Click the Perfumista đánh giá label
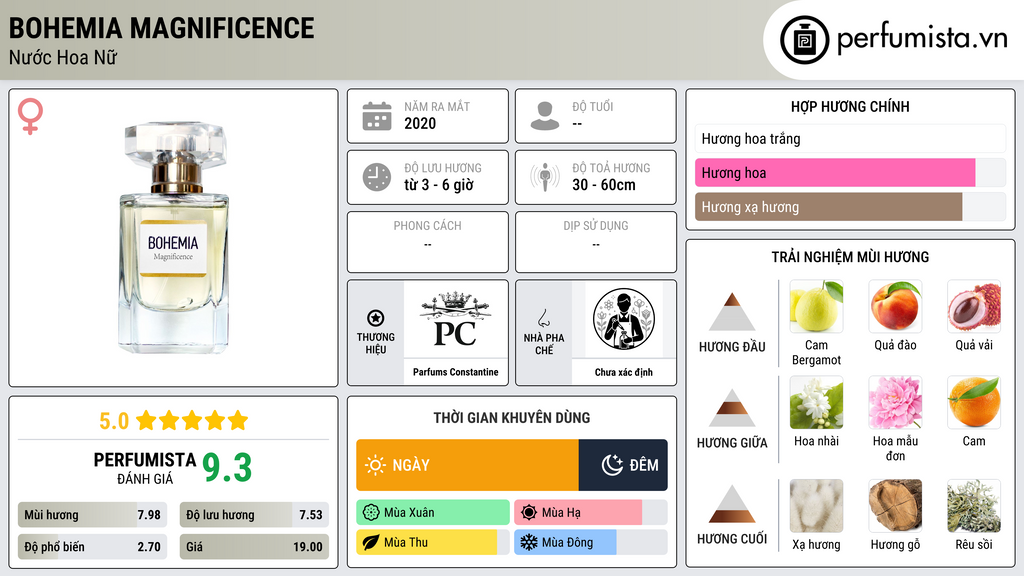 [x=144, y=468]
